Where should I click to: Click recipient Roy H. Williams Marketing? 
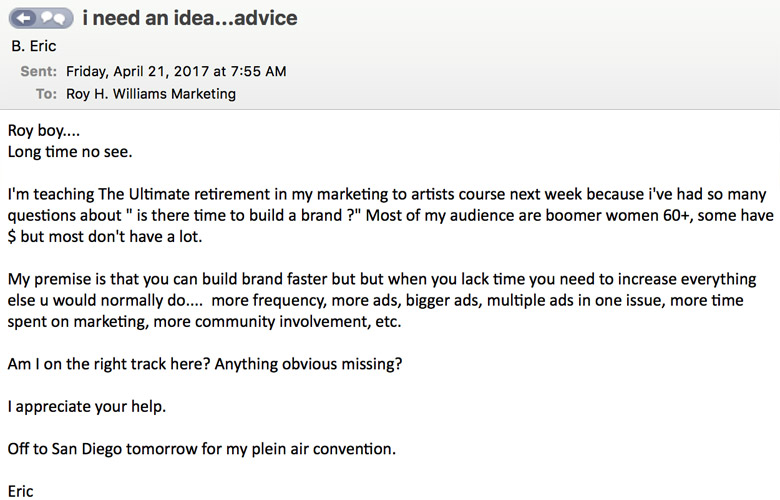tap(151, 94)
